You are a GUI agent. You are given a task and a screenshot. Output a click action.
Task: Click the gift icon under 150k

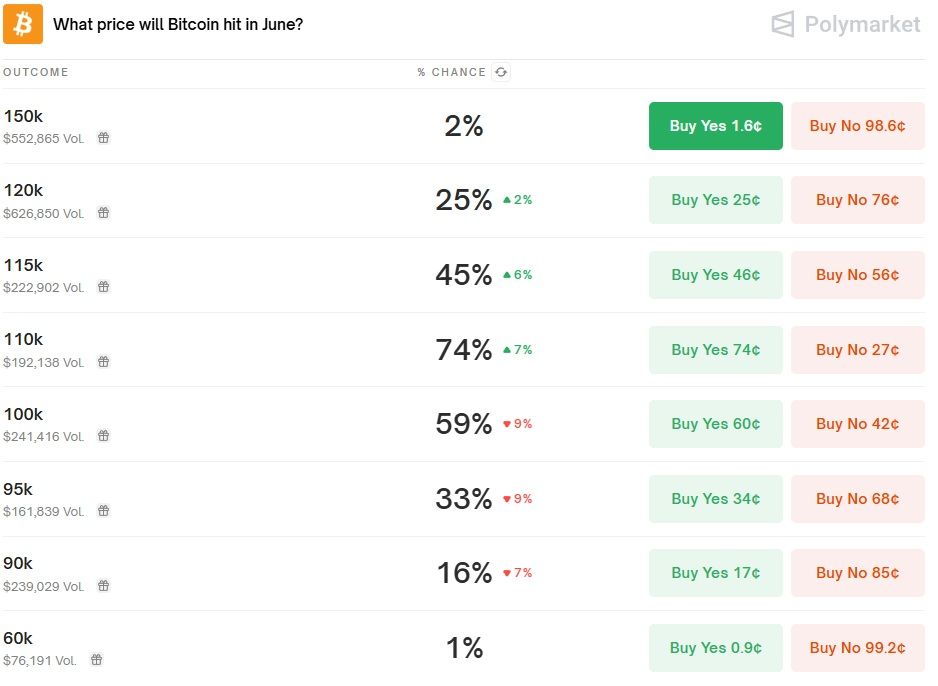(x=103, y=138)
